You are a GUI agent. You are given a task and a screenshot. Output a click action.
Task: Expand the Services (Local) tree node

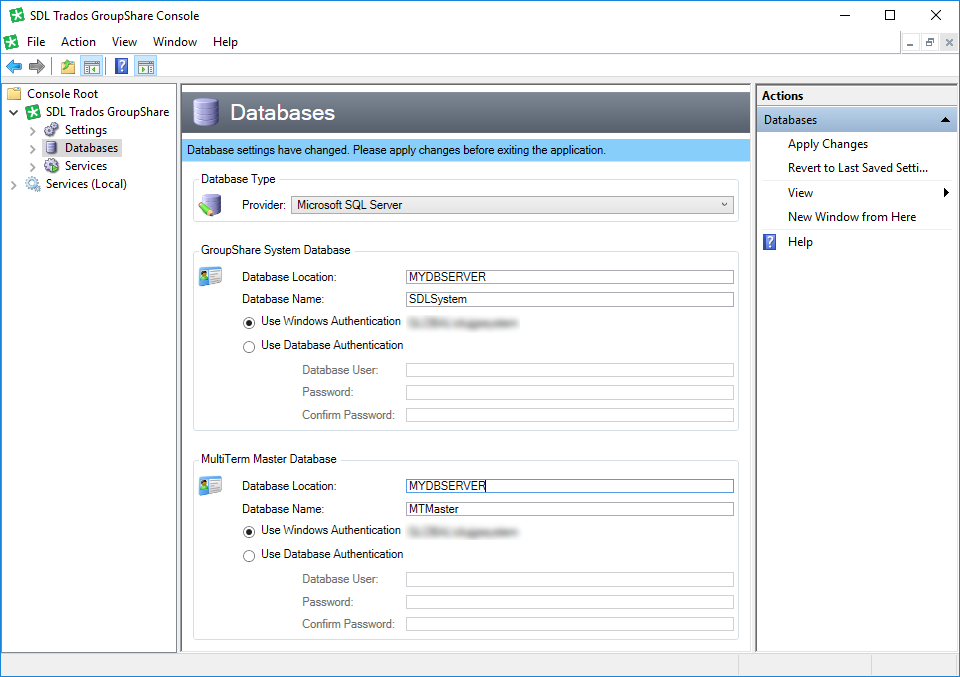(14, 184)
